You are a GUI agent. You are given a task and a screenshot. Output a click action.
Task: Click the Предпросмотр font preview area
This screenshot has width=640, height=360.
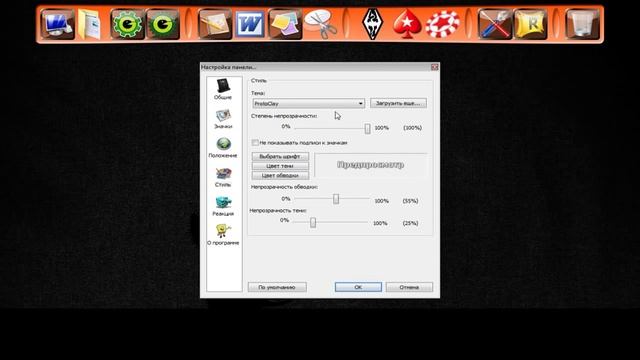[x=371, y=165]
